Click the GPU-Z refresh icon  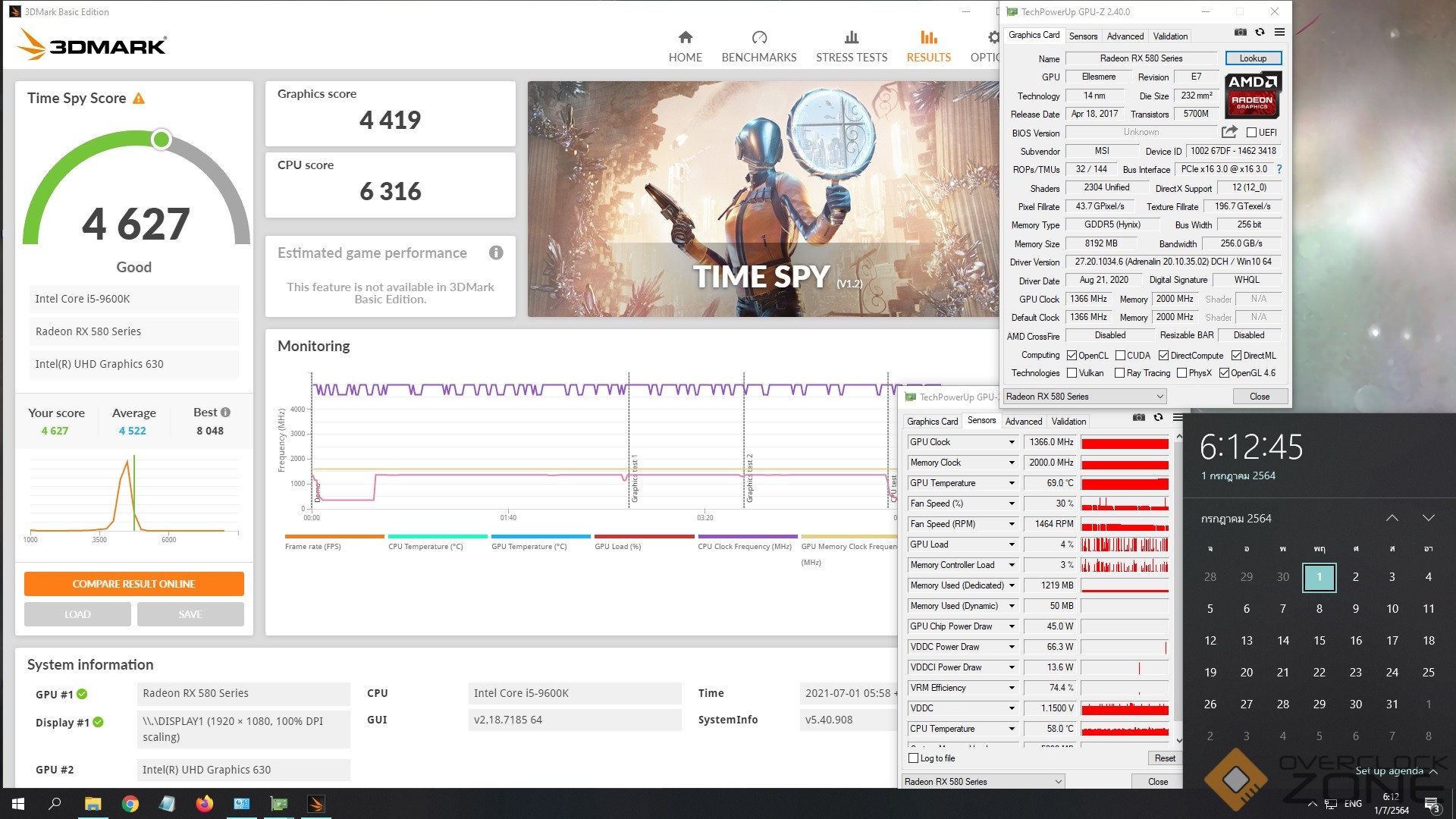(1260, 33)
